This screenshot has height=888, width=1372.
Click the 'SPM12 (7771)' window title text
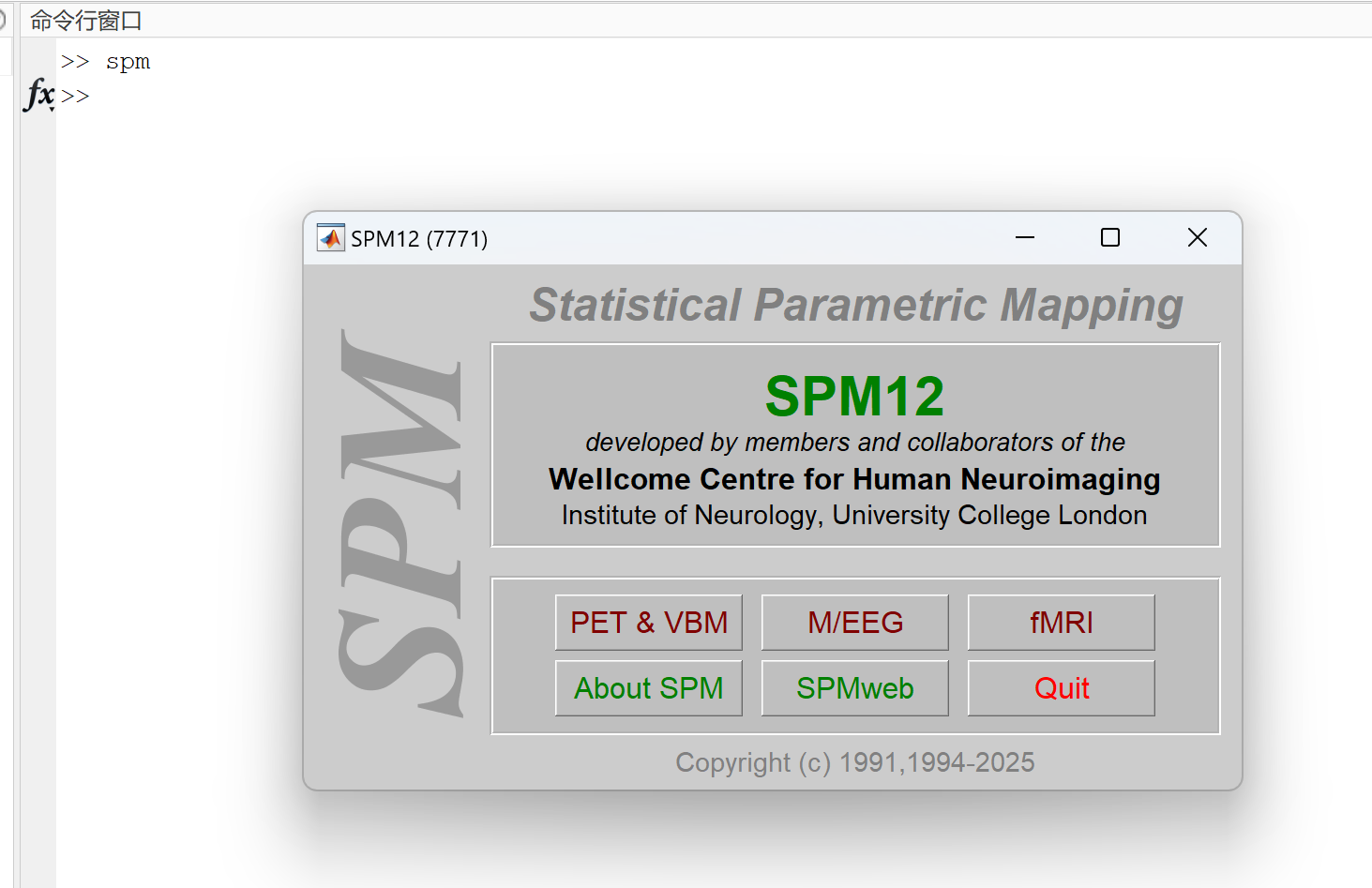click(419, 239)
